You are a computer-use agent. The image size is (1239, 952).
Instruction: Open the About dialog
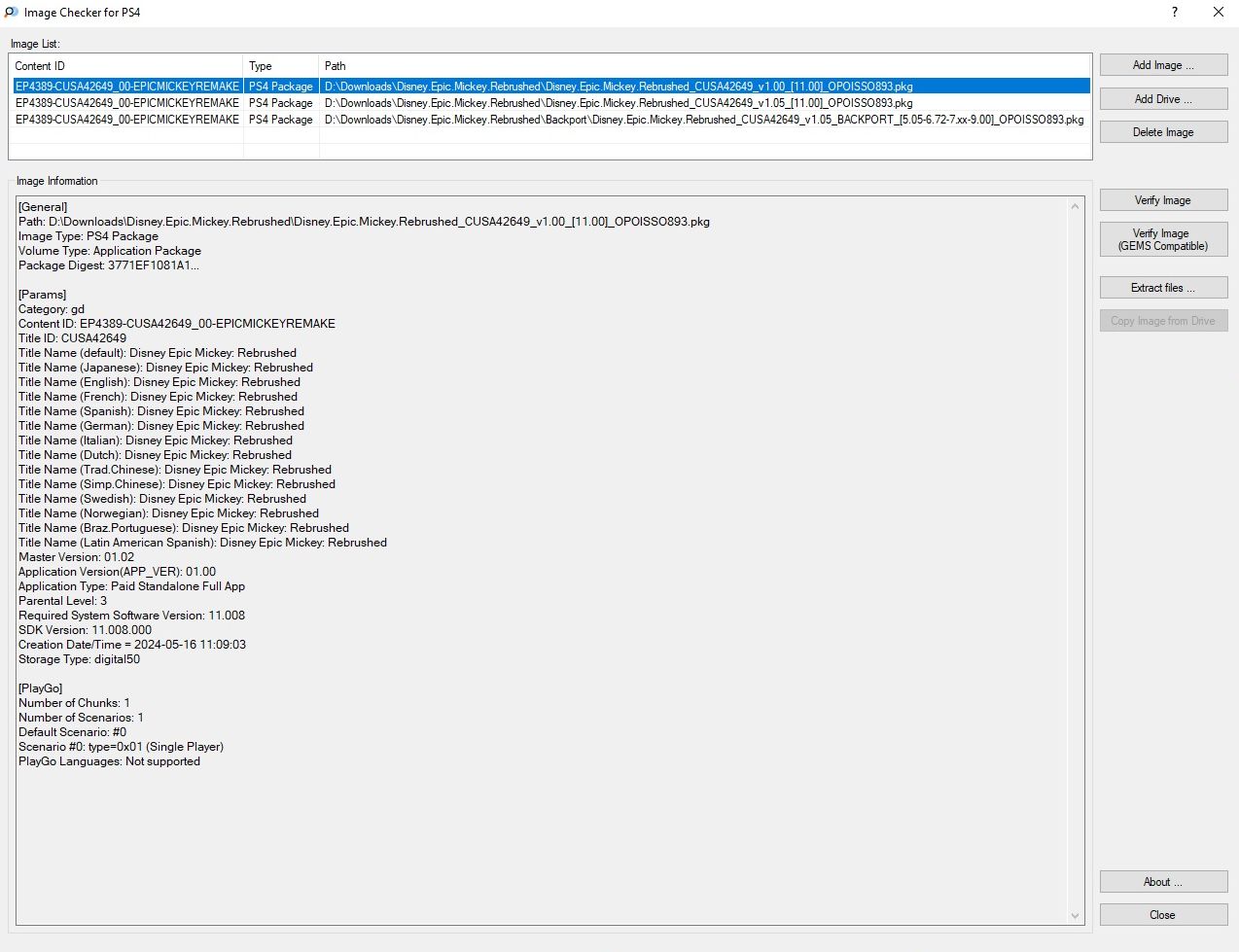[x=1163, y=882]
